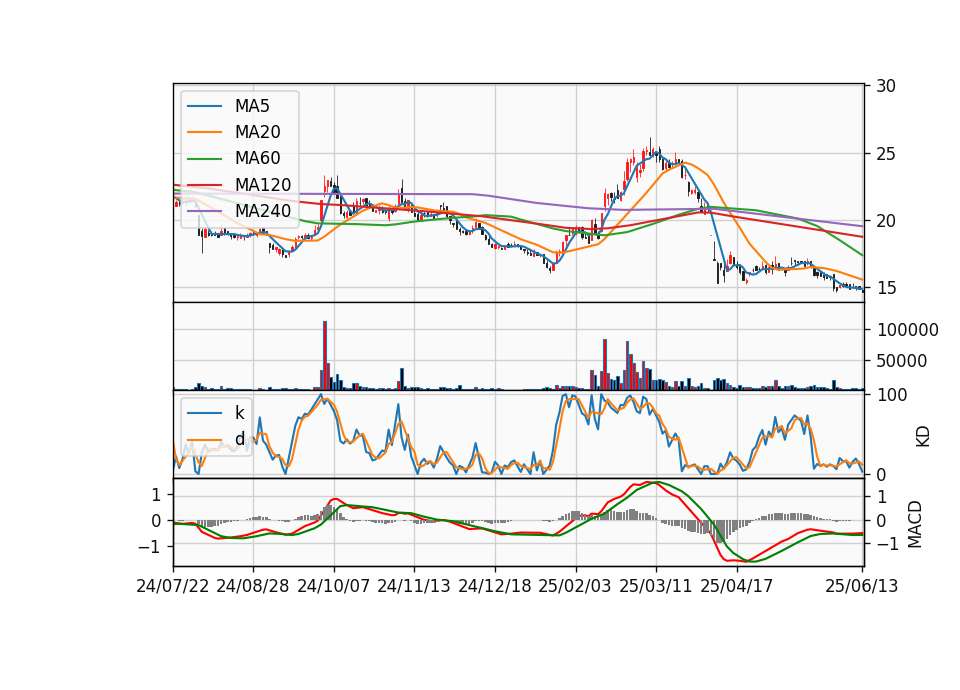This screenshot has width=960, height=690.
Task: Click the 25/06/13 date tick label
Action: click(x=862, y=586)
